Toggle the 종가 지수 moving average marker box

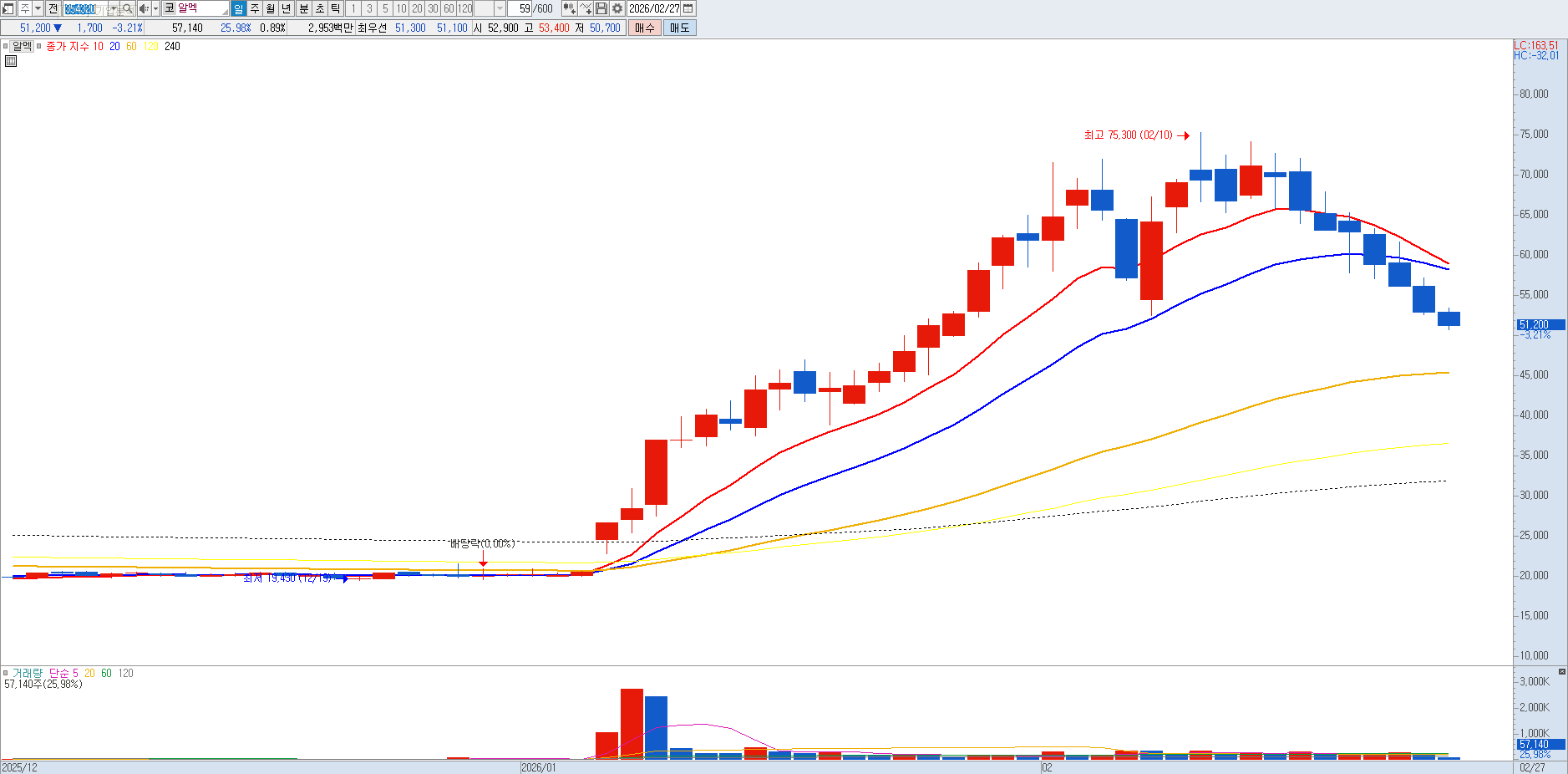[39, 47]
